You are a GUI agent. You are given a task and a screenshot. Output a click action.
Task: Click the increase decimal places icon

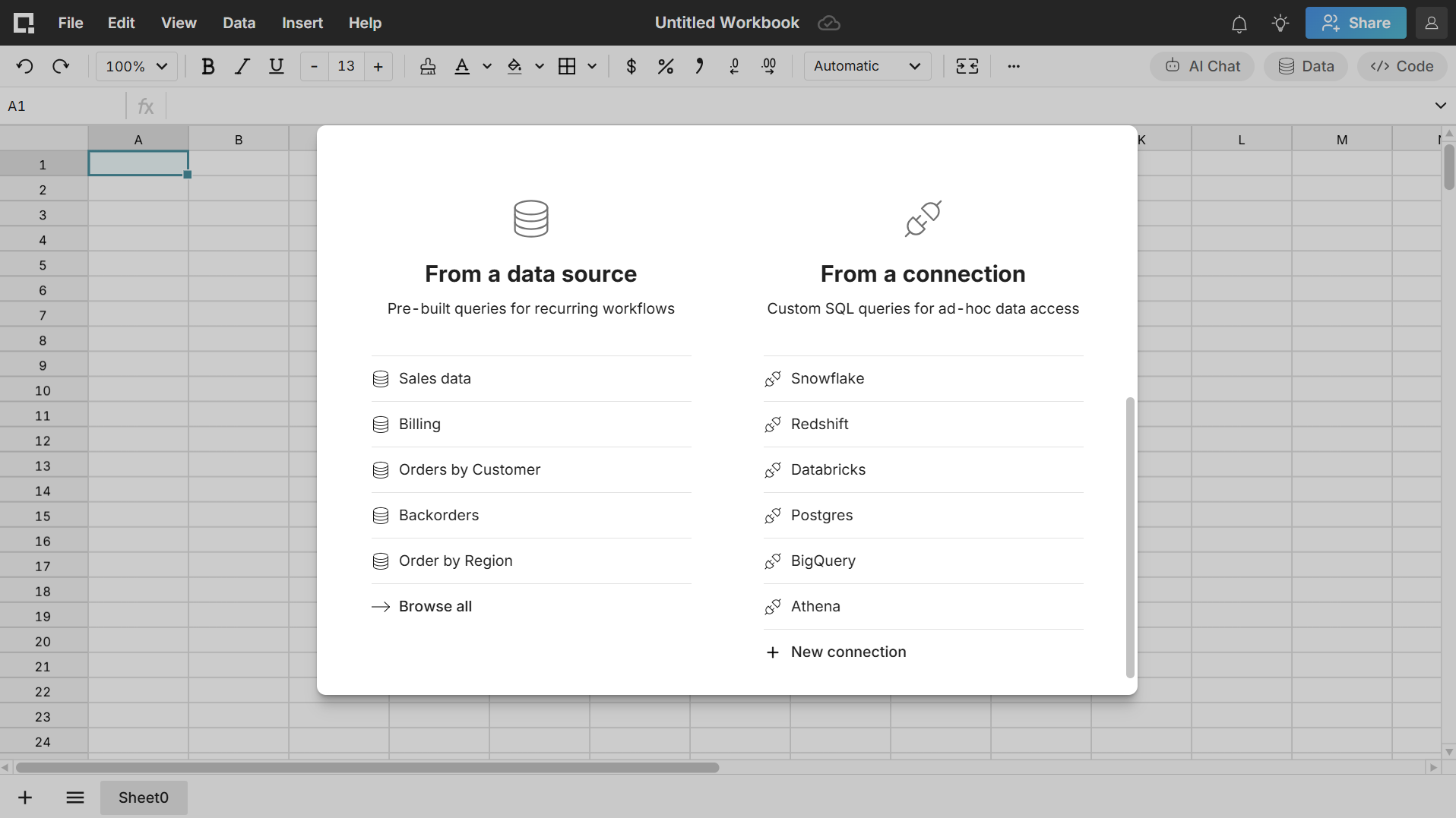[769, 66]
